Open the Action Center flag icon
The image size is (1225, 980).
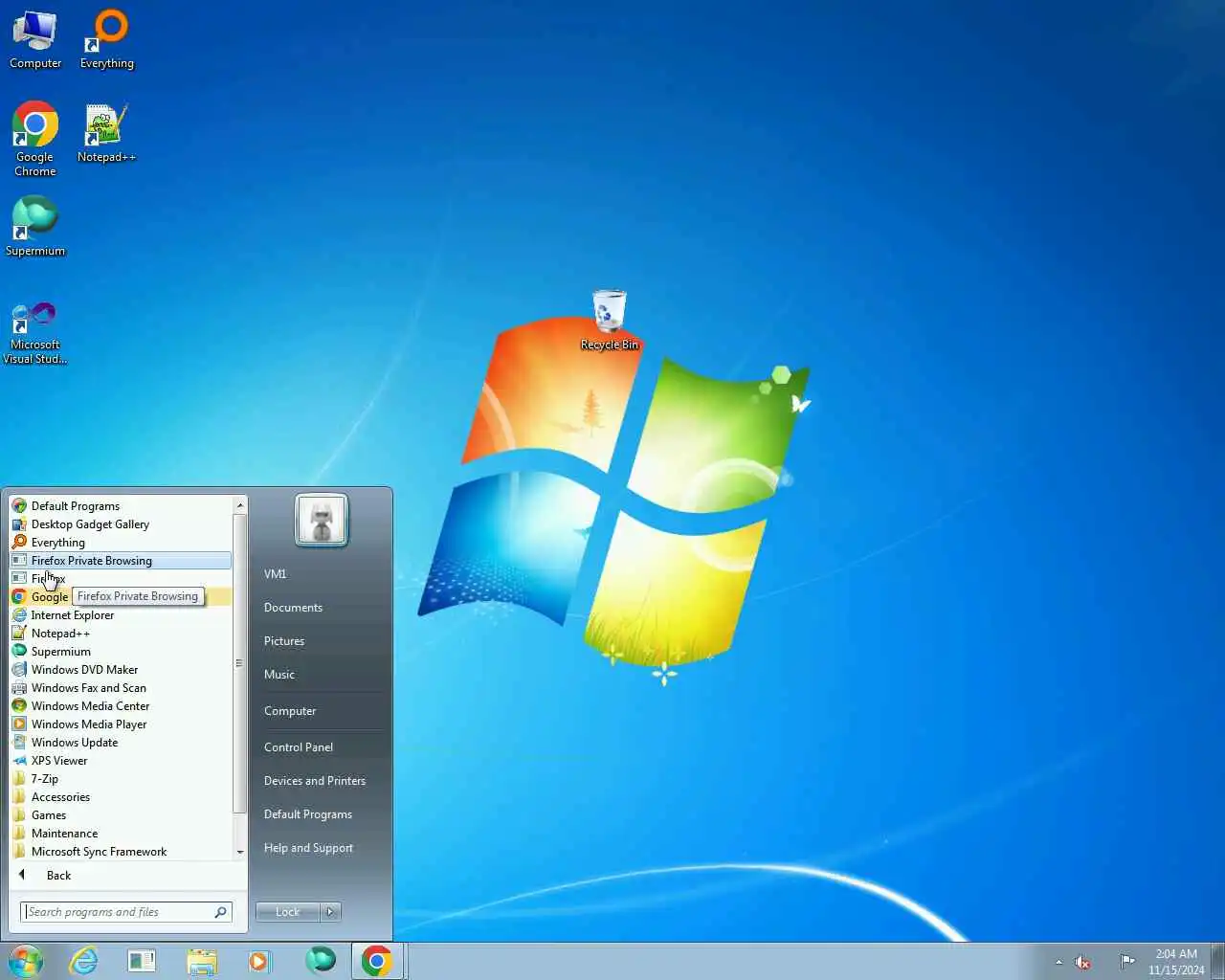(1127, 962)
